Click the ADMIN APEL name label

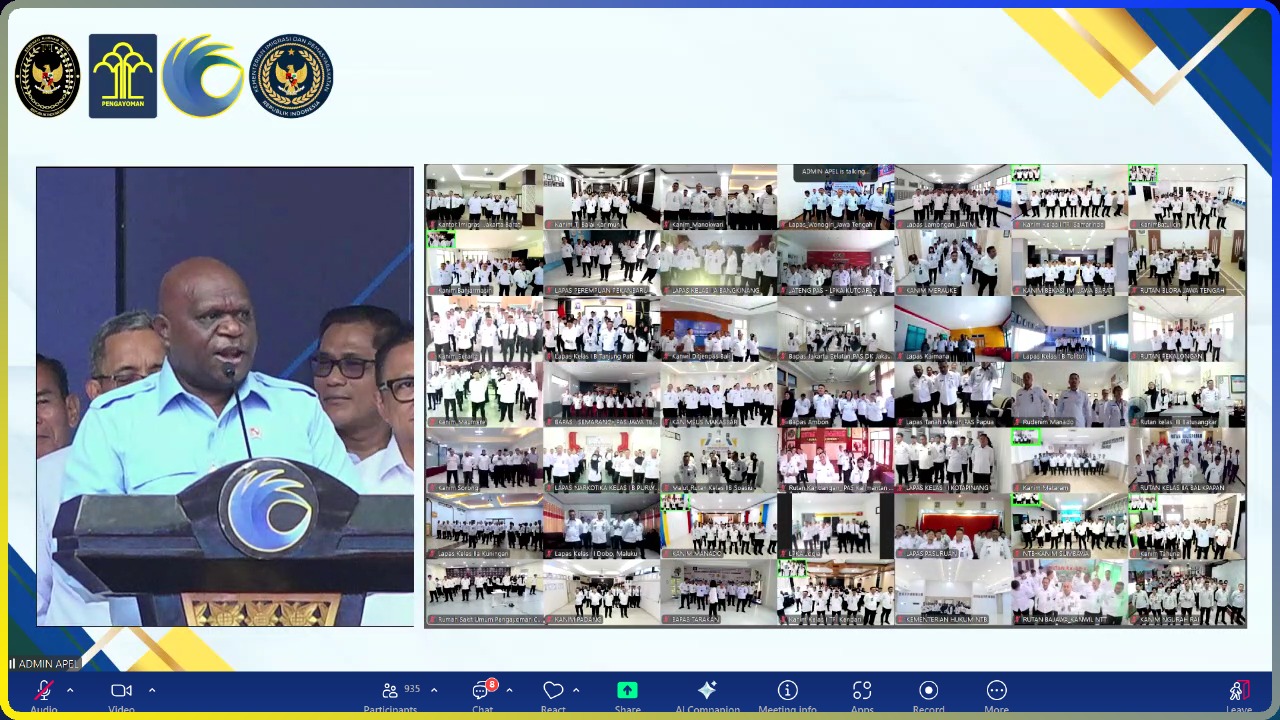coord(48,664)
